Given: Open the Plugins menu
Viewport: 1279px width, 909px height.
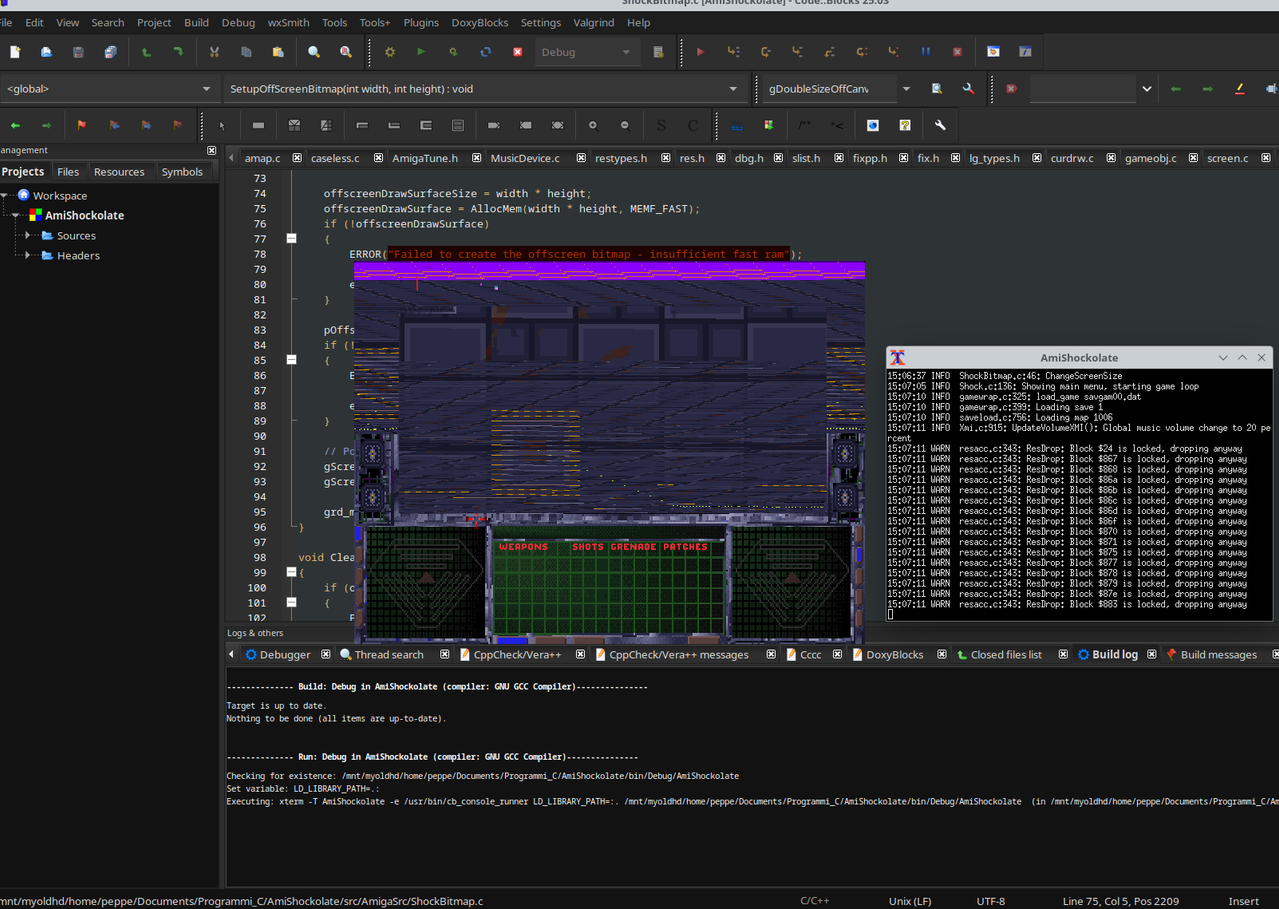Looking at the screenshot, I should click(x=421, y=22).
